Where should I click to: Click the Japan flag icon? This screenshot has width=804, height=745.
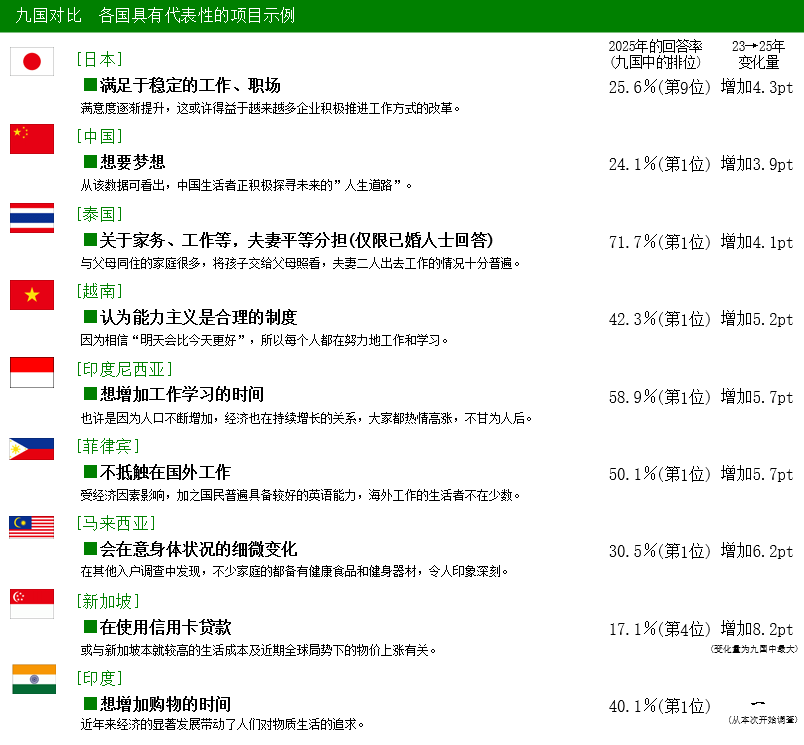[32, 62]
